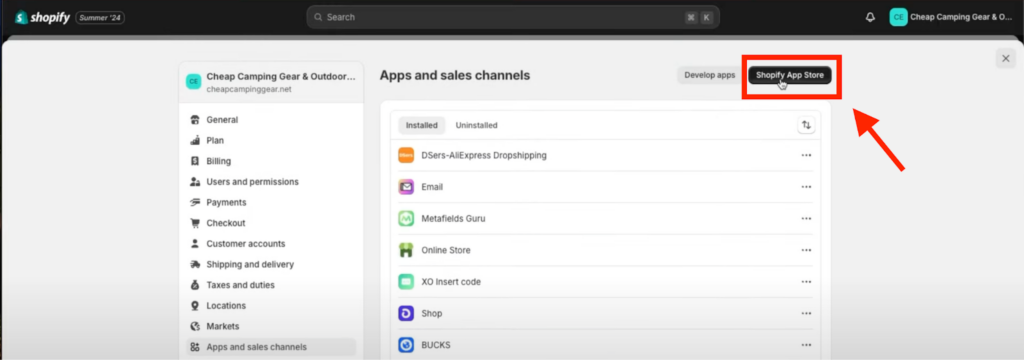Open options menu for XO Insert code
The height and width of the screenshot is (360, 1024).
coord(806,282)
